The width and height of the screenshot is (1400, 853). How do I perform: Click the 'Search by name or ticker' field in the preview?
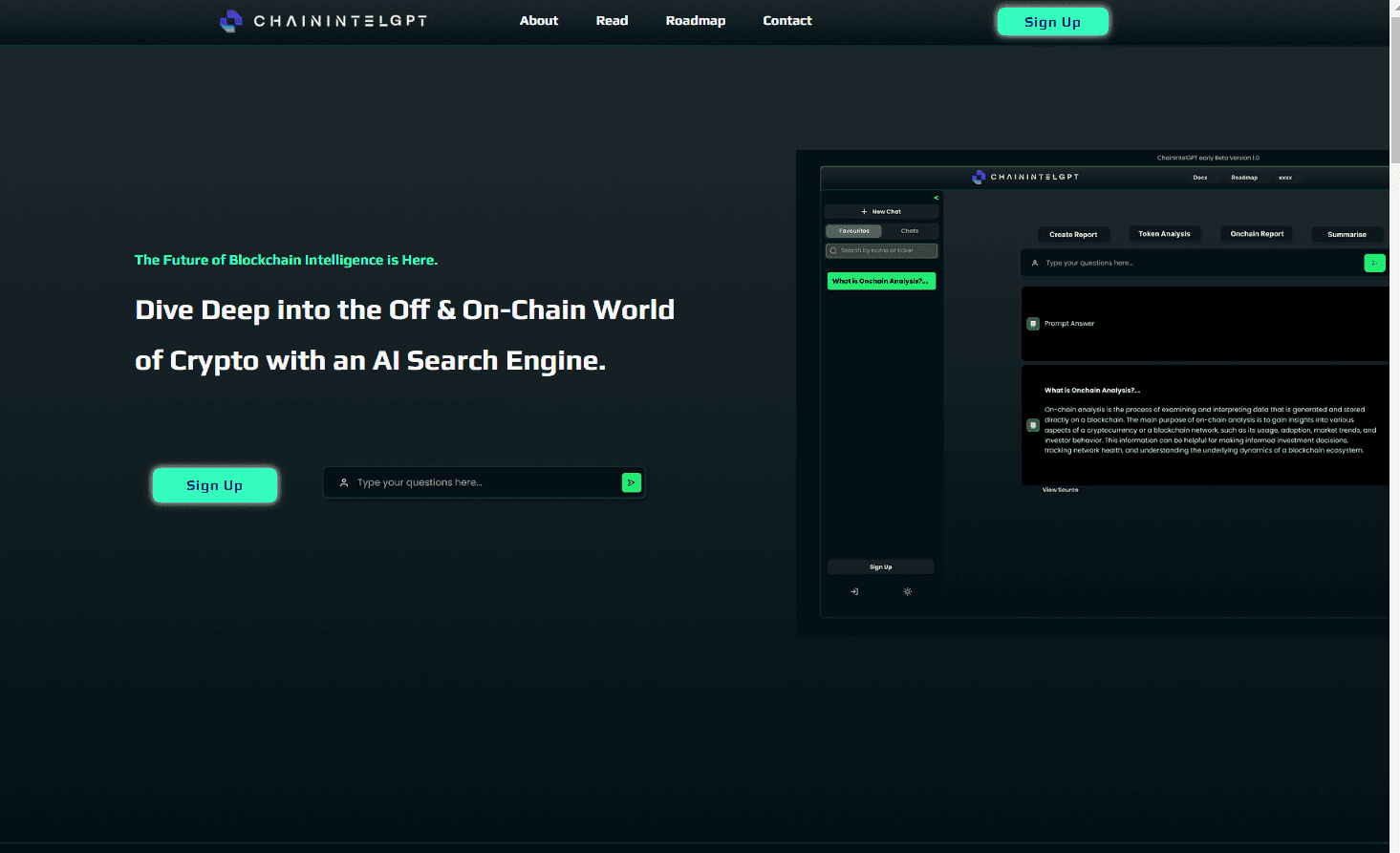[881, 250]
